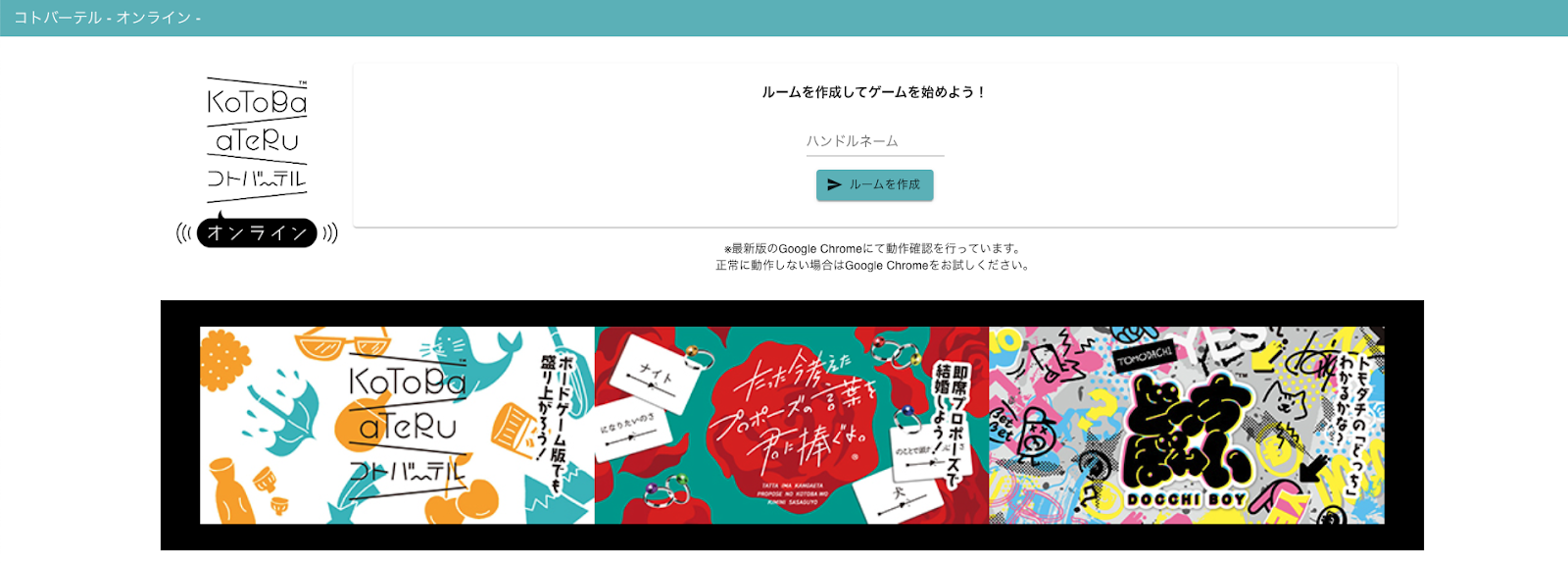This screenshot has width=1568, height=563.
Task: Click the black オンライン speech bubble badge
Action: click(x=257, y=232)
